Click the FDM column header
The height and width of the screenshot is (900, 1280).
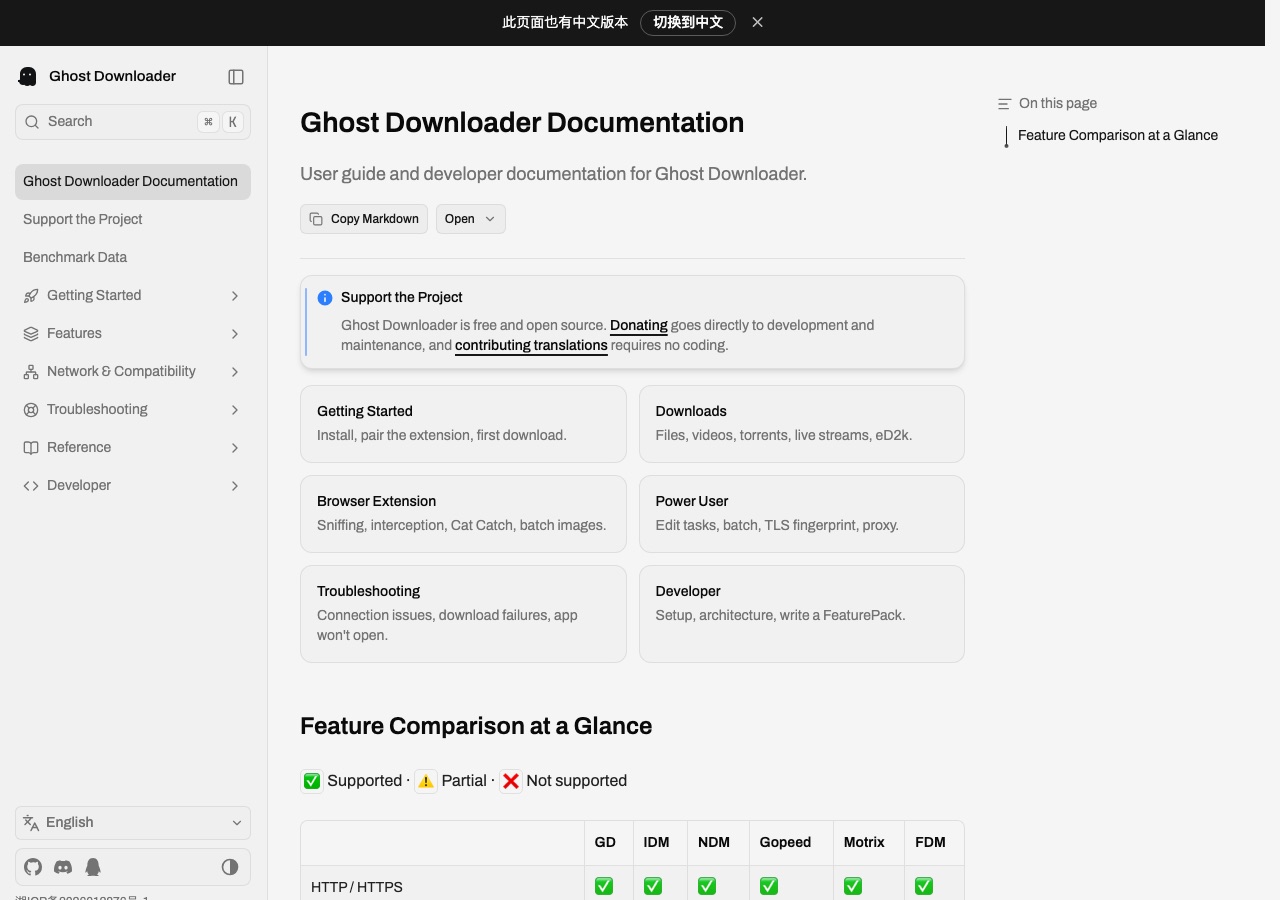pyautogui.click(x=930, y=843)
